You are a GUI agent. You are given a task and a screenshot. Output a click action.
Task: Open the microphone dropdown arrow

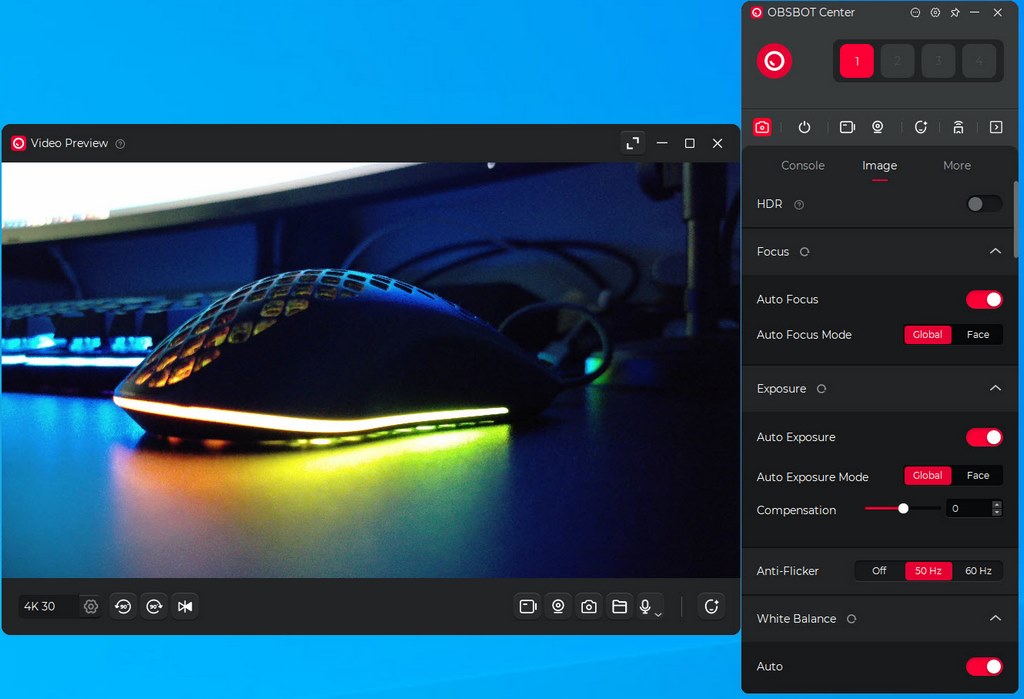(x=658, y=614)
